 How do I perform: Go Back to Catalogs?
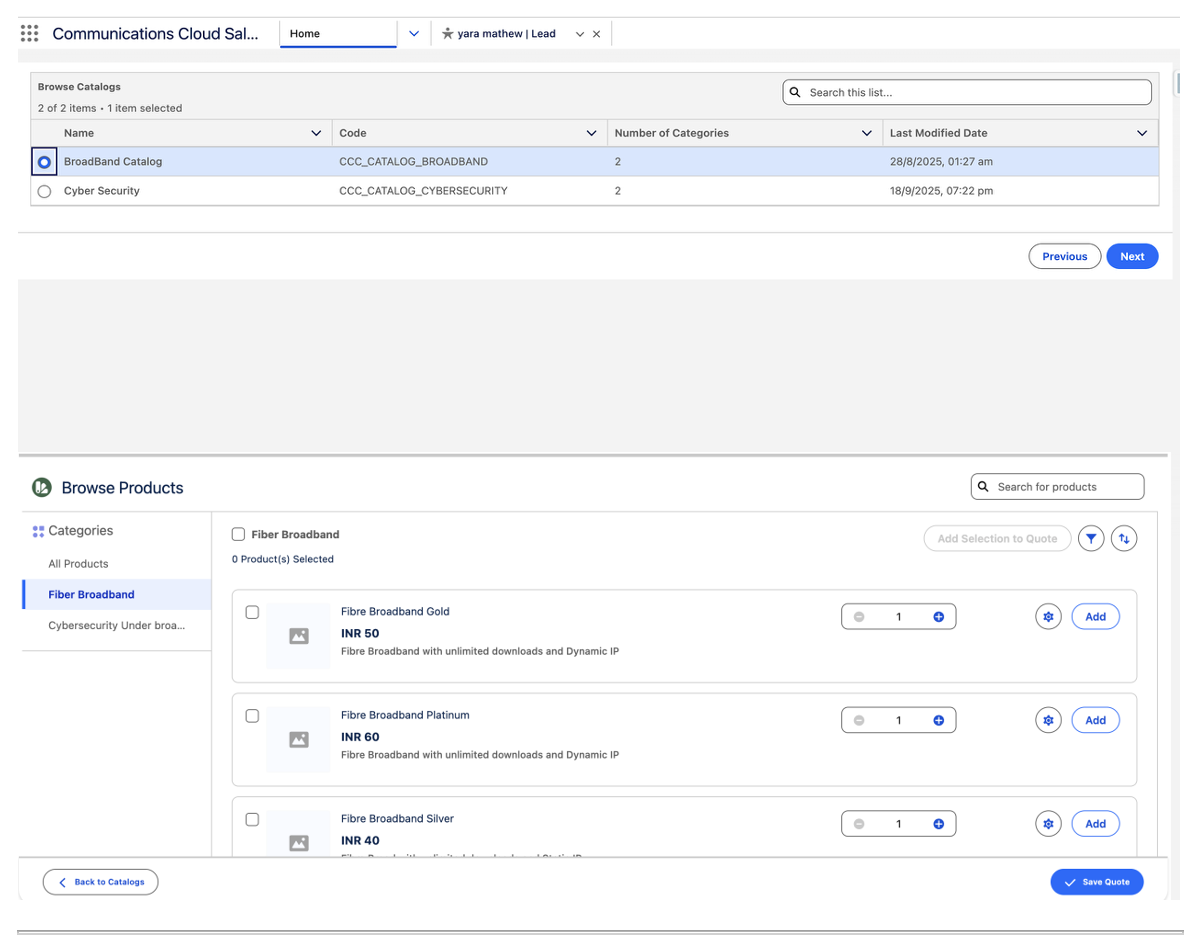100,882
